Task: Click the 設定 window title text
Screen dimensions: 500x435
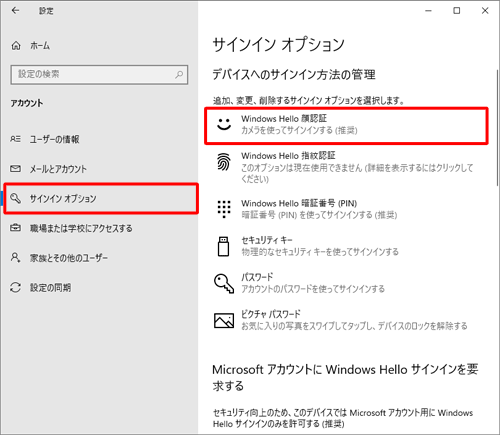Action: click(x=46, y=11)
